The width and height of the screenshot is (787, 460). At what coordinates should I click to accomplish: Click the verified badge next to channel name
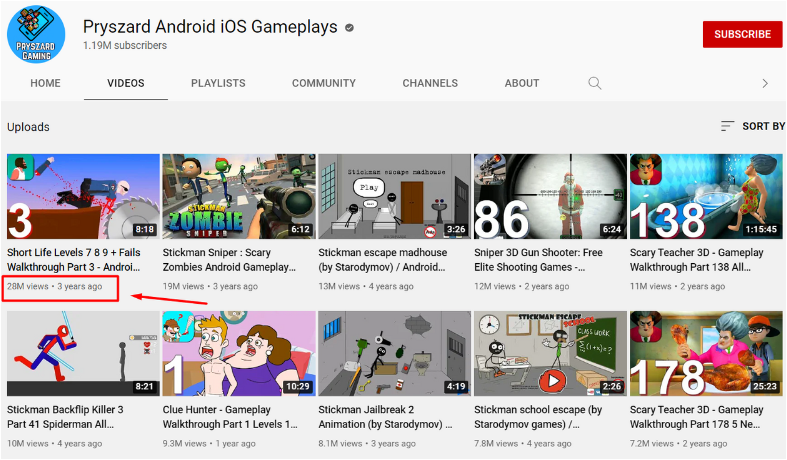point(349,28)
